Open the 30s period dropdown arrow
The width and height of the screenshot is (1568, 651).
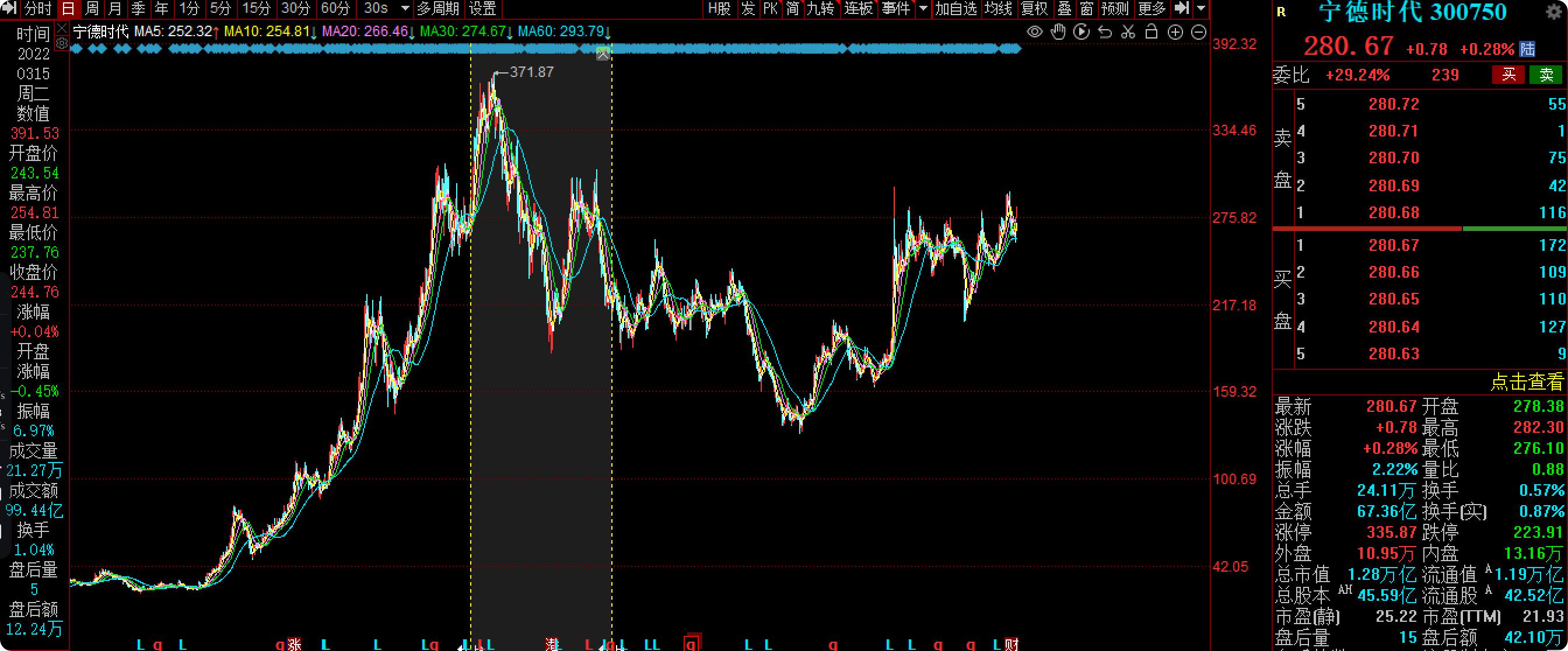coord(405,9)
